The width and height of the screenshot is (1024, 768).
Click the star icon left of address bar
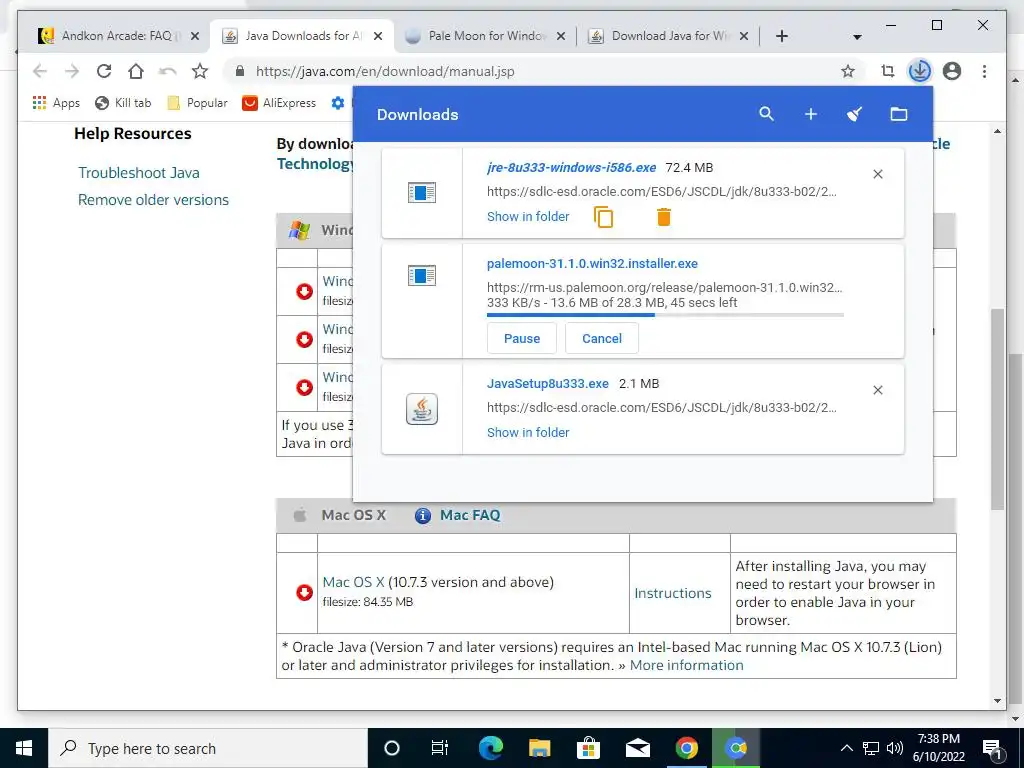pos(200,71)
